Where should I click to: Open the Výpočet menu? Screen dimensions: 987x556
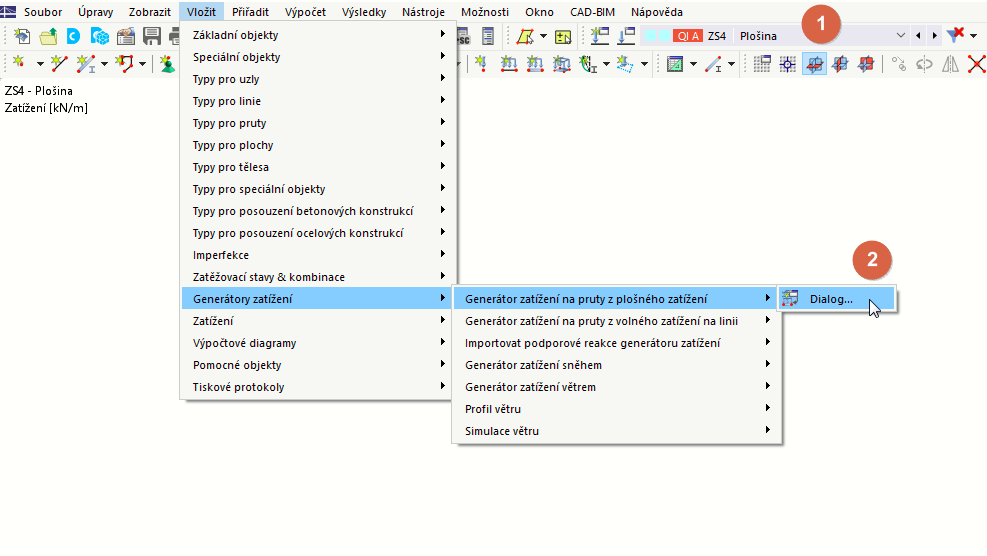point(305,12)
